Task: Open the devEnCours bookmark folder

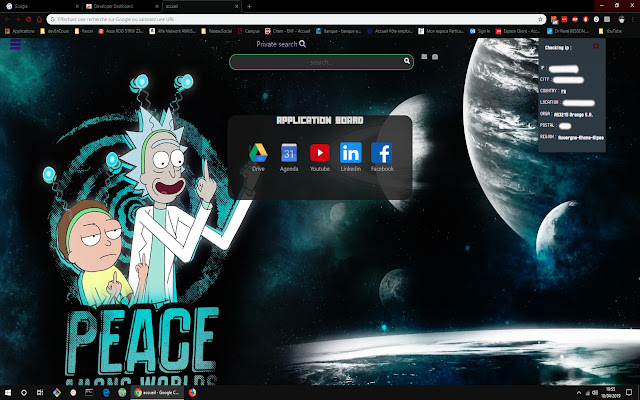Action: pos(54,31)
